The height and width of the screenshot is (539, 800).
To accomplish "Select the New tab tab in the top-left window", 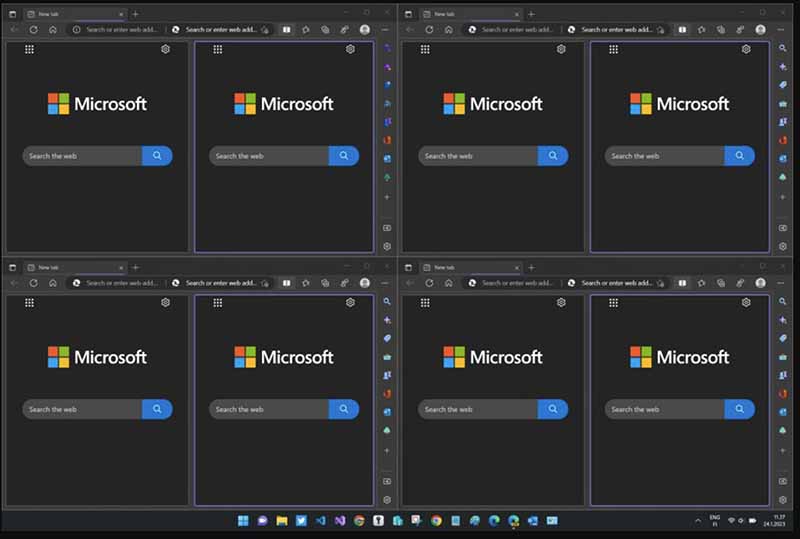I will (74, 14).
